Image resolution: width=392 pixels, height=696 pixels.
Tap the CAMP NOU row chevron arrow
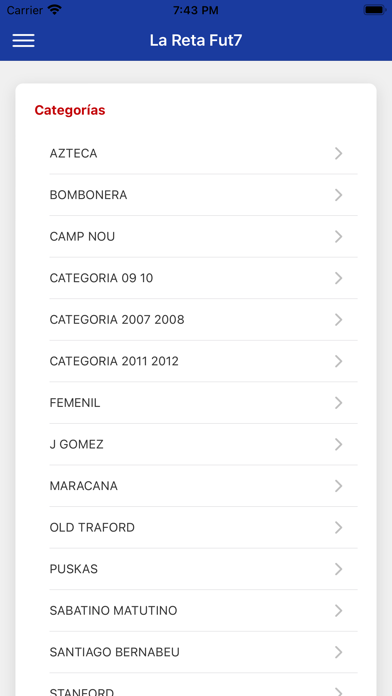[x=338, y=237]
